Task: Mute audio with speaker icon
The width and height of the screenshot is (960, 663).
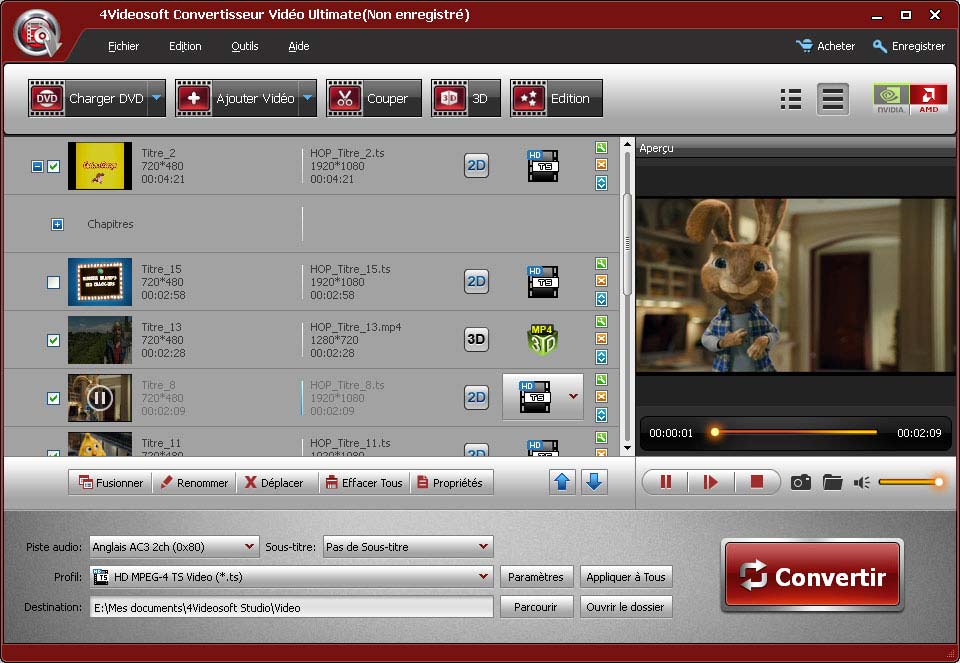Action: (862, 483)
